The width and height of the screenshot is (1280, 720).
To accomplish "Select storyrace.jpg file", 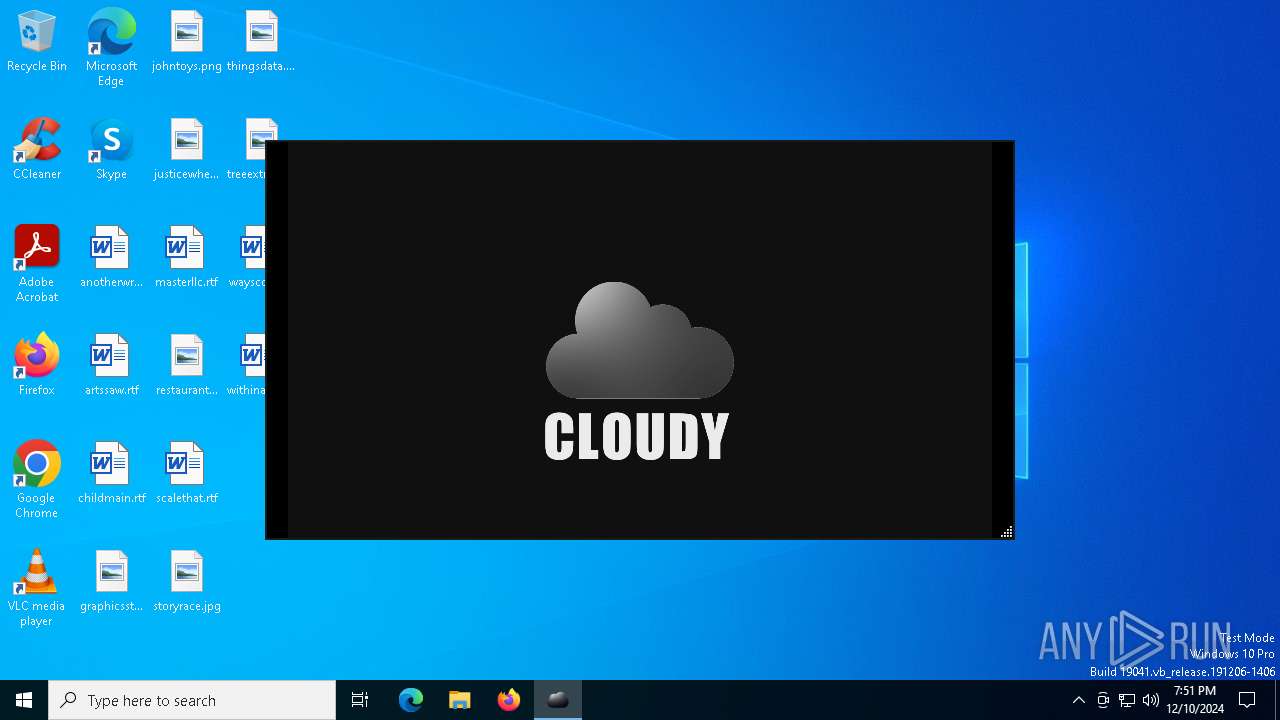I will click(187, 582).
